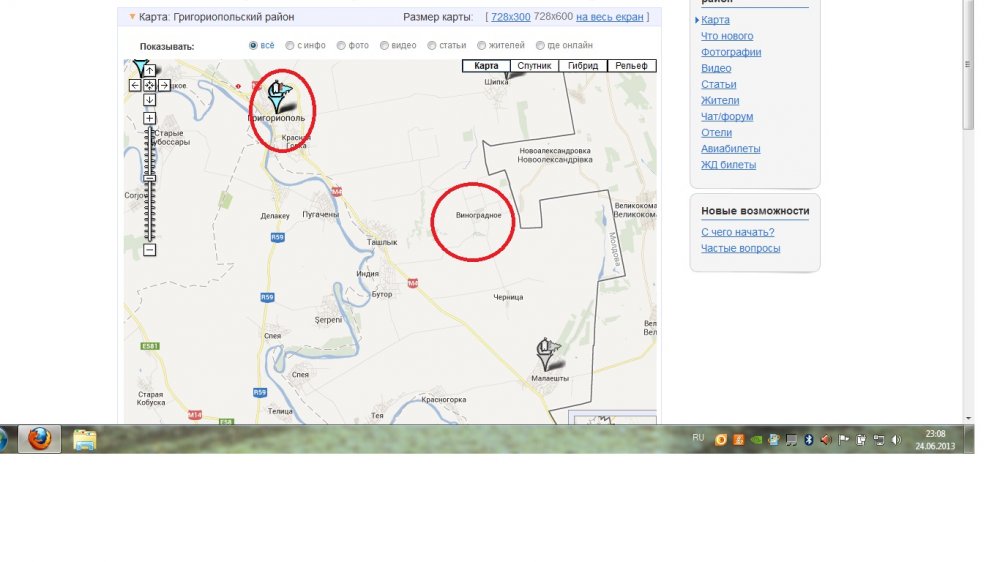Viewport: 1000px width, 562px height.
Task: Open the 'Статьи' sidebar link
Action: pyautogui.click(x=719, y=84)
